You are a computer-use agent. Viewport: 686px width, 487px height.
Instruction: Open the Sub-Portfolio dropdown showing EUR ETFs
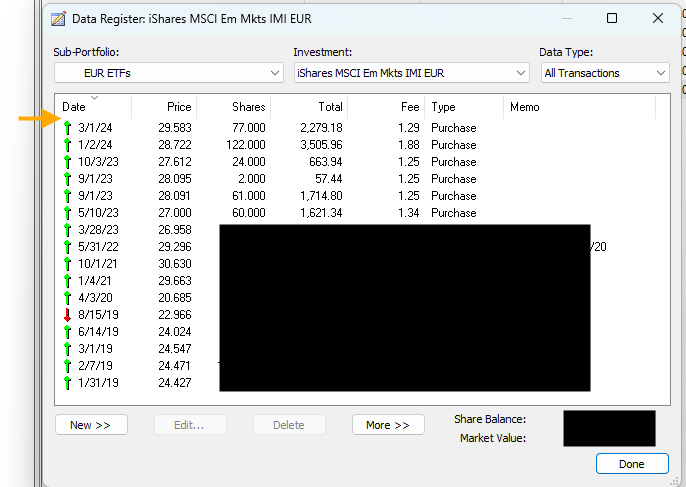169,73
